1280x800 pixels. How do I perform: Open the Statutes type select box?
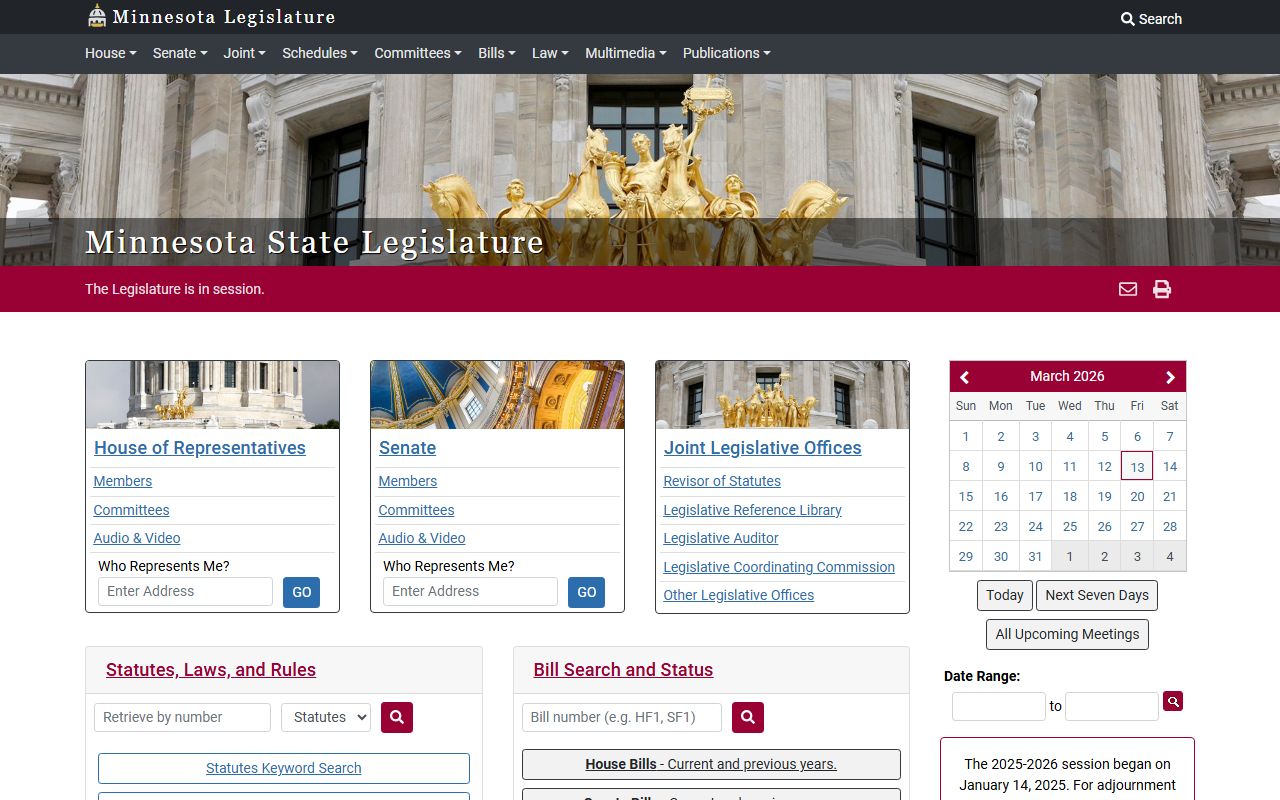click(x=326, y=717)
